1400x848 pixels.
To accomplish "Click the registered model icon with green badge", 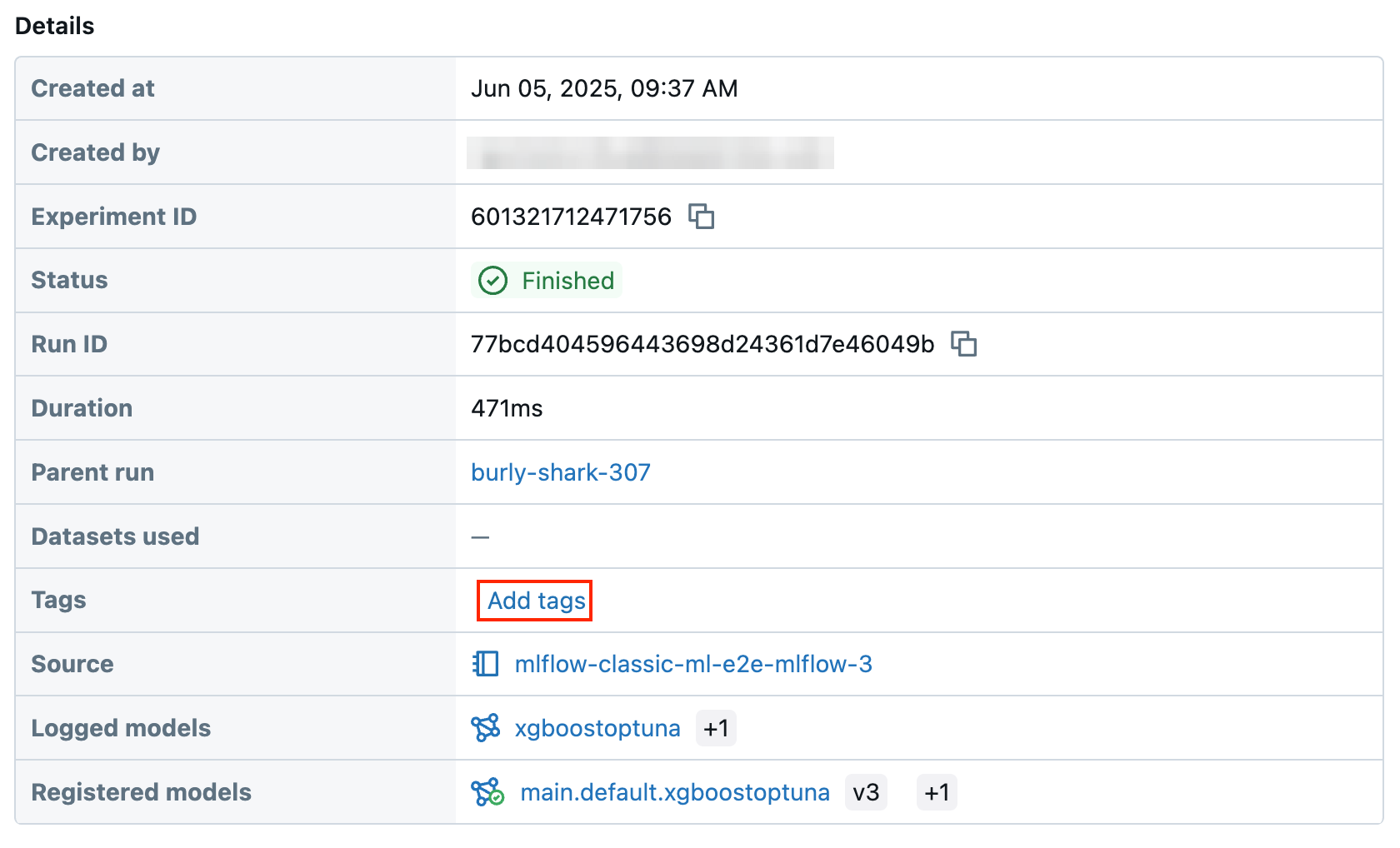I will (x=487, y=791).
